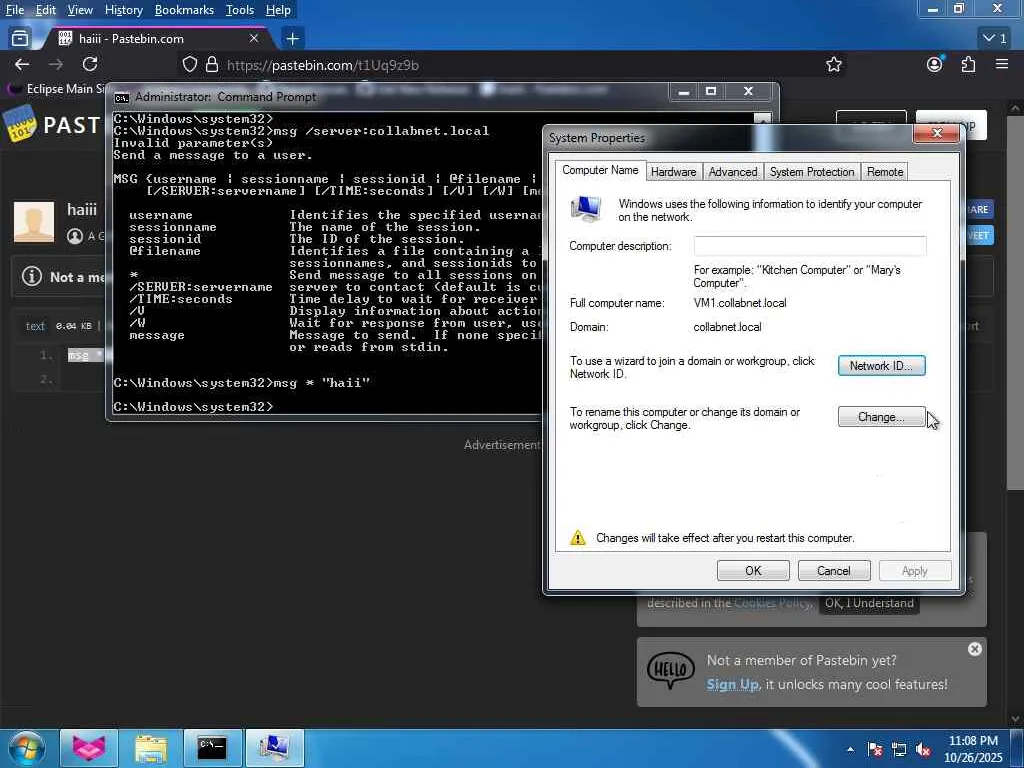The width and height of the screenshot is (1024, 768).
Task: Minimize the Command Prompt window
Action: coord(684,91)
